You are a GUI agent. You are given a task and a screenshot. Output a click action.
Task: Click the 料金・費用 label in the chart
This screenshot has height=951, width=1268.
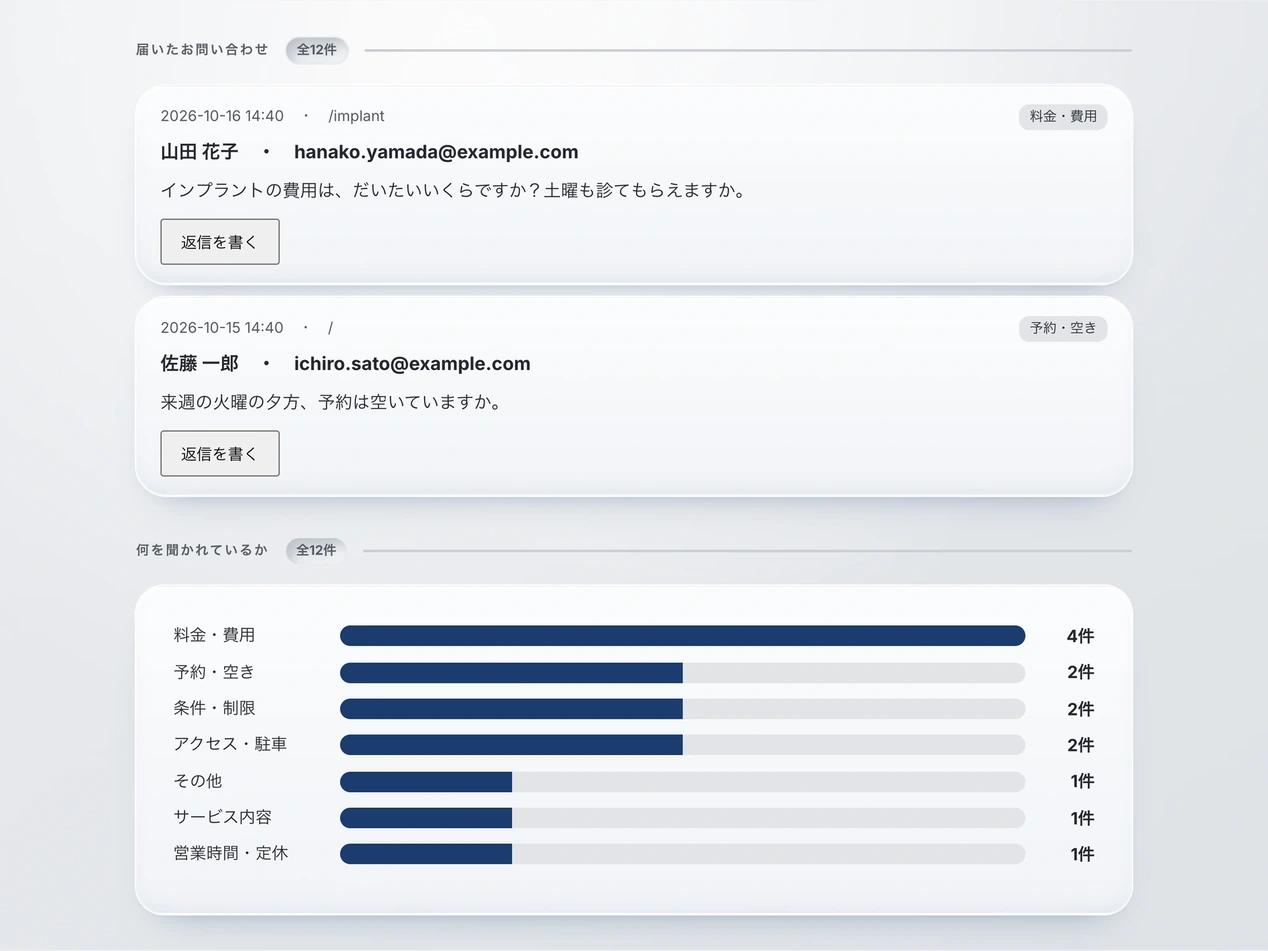click(215, 635)
